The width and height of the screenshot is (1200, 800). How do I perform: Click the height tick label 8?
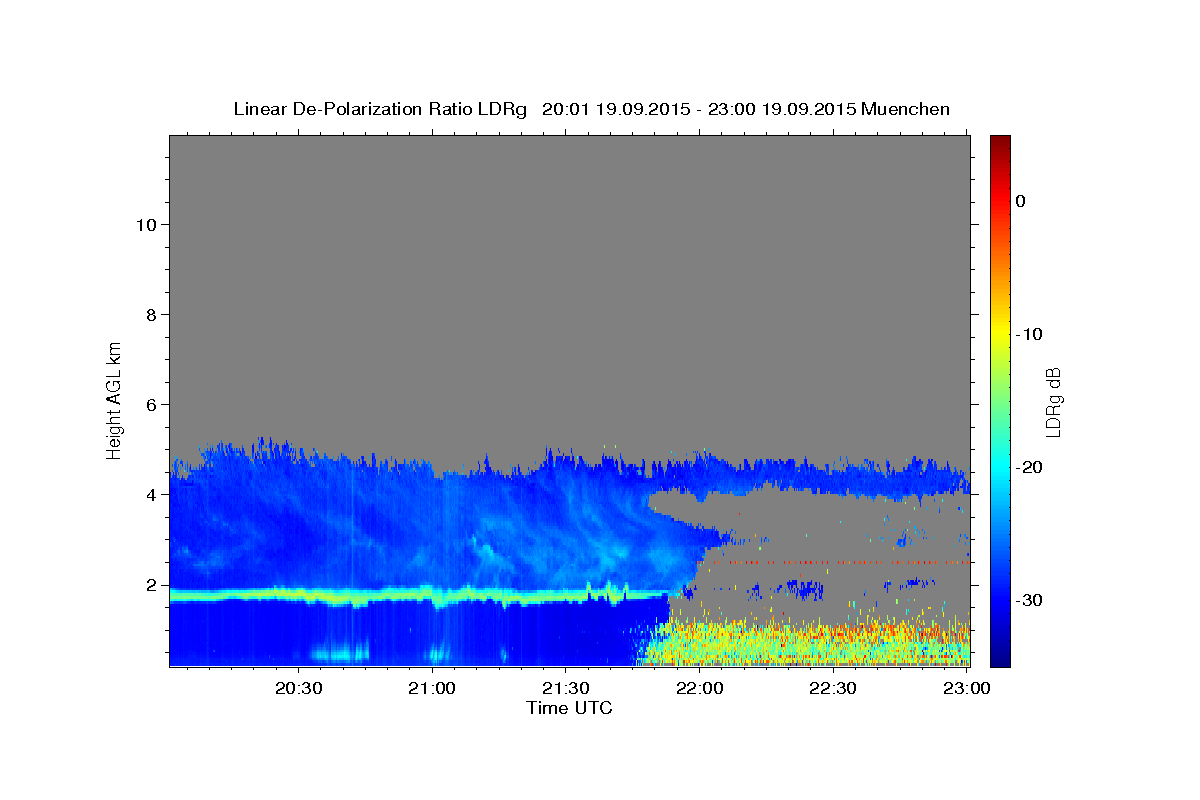149,314
